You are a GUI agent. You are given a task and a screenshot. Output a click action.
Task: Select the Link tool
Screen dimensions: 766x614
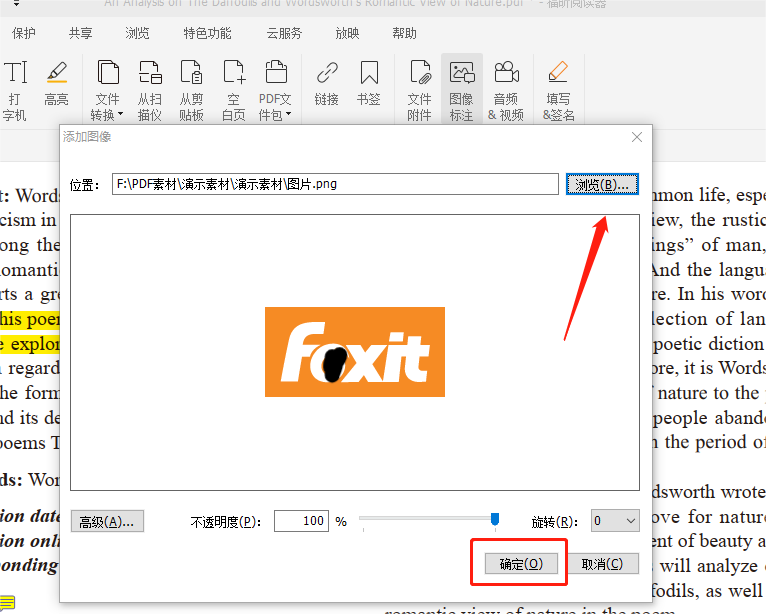[x=327, y=83]
